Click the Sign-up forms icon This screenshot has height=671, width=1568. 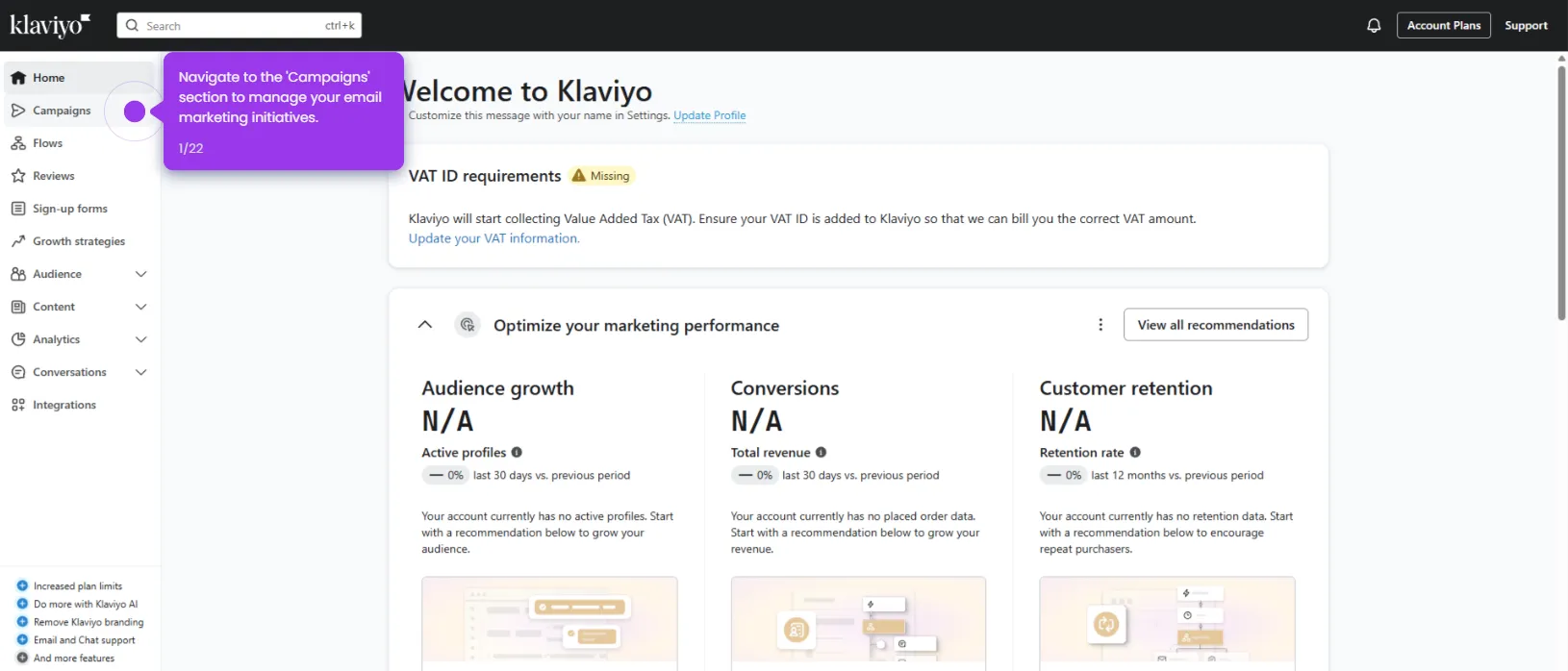click(x=18, y=209)
